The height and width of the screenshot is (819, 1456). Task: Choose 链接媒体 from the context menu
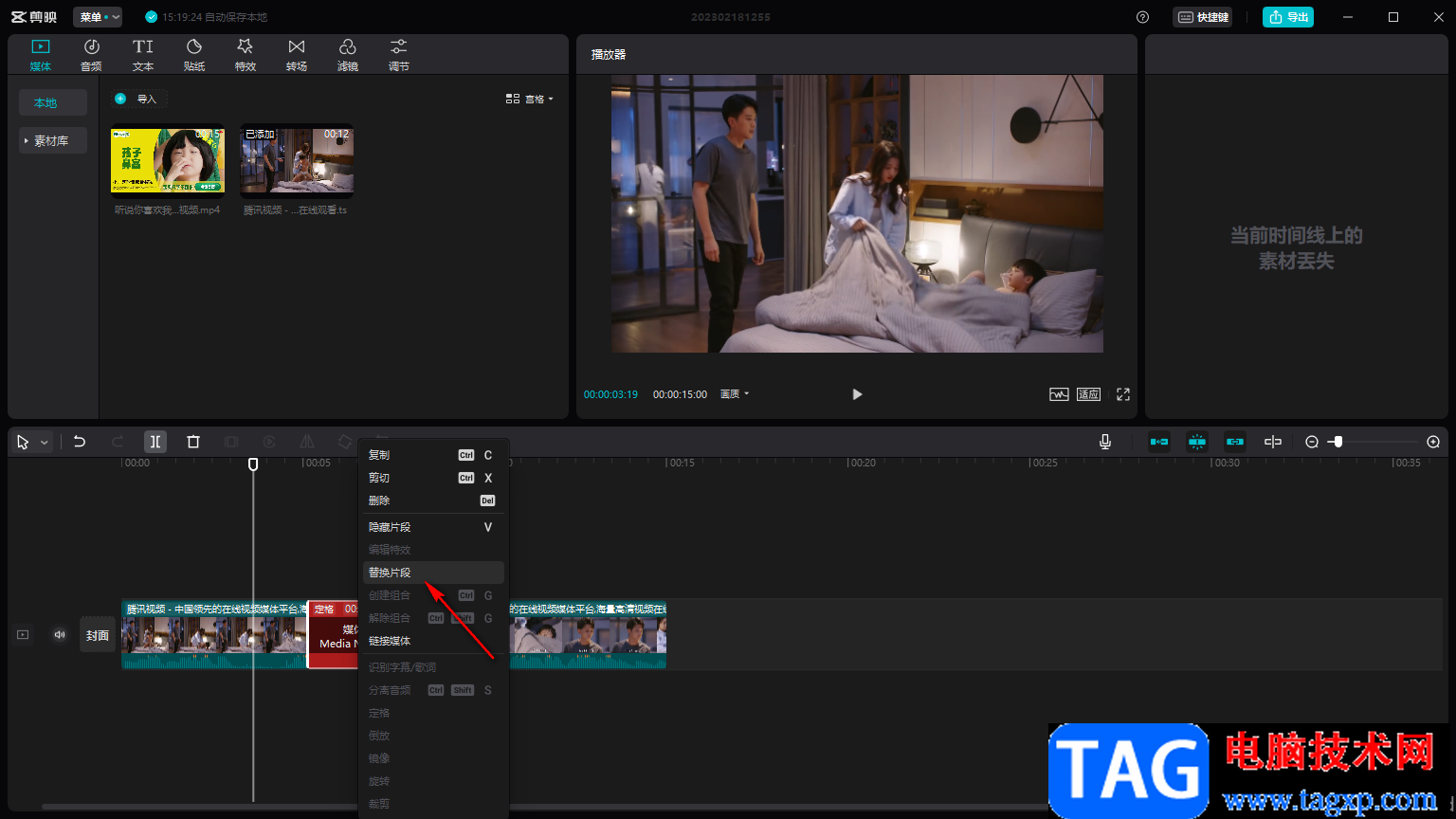(431, 641)
